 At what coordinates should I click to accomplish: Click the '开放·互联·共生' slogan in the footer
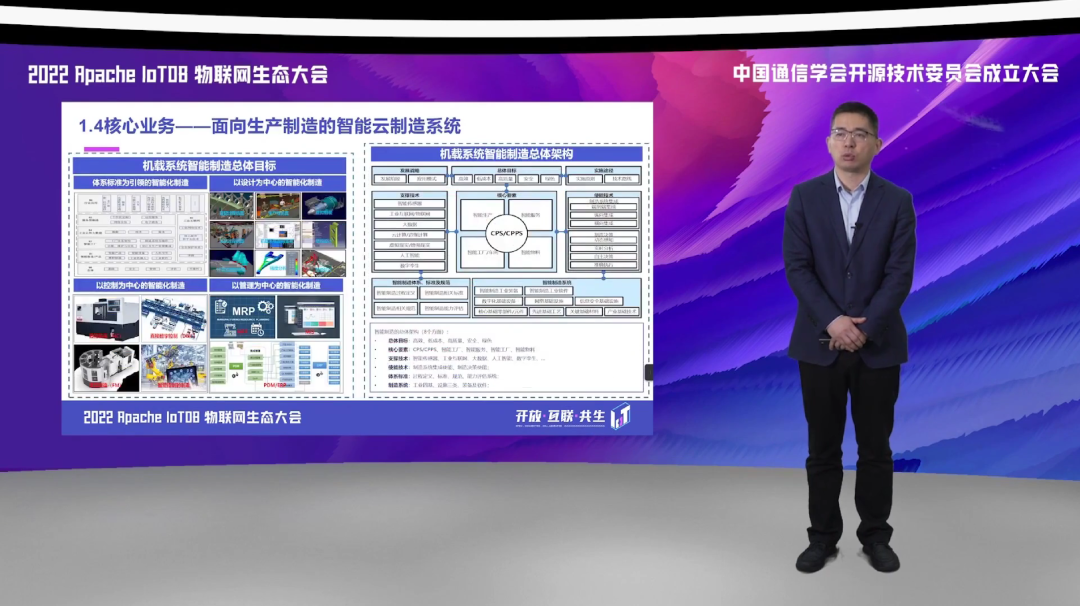[560, 417]
